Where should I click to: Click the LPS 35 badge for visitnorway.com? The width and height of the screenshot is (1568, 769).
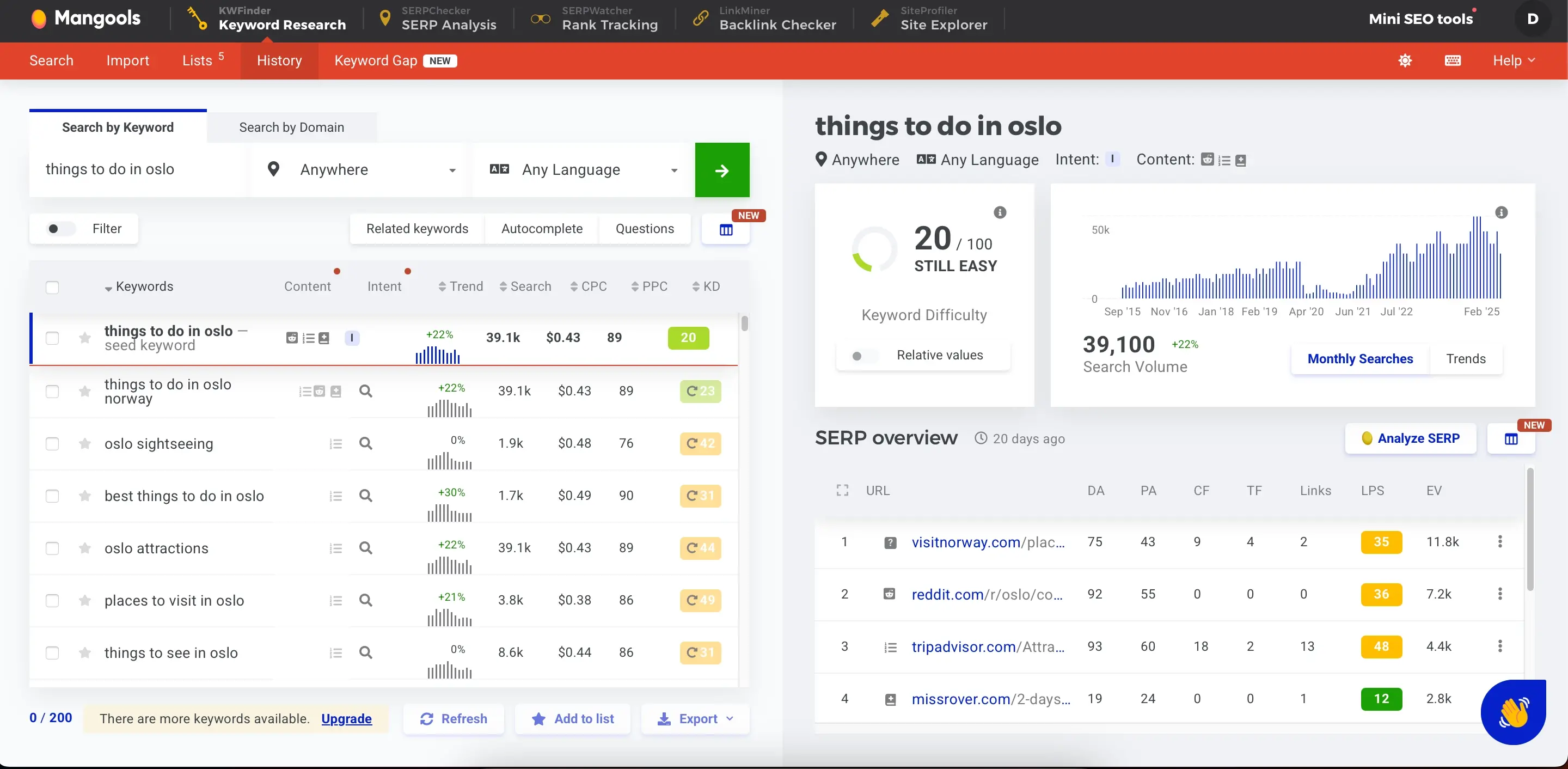click(x=1381, y=541)
